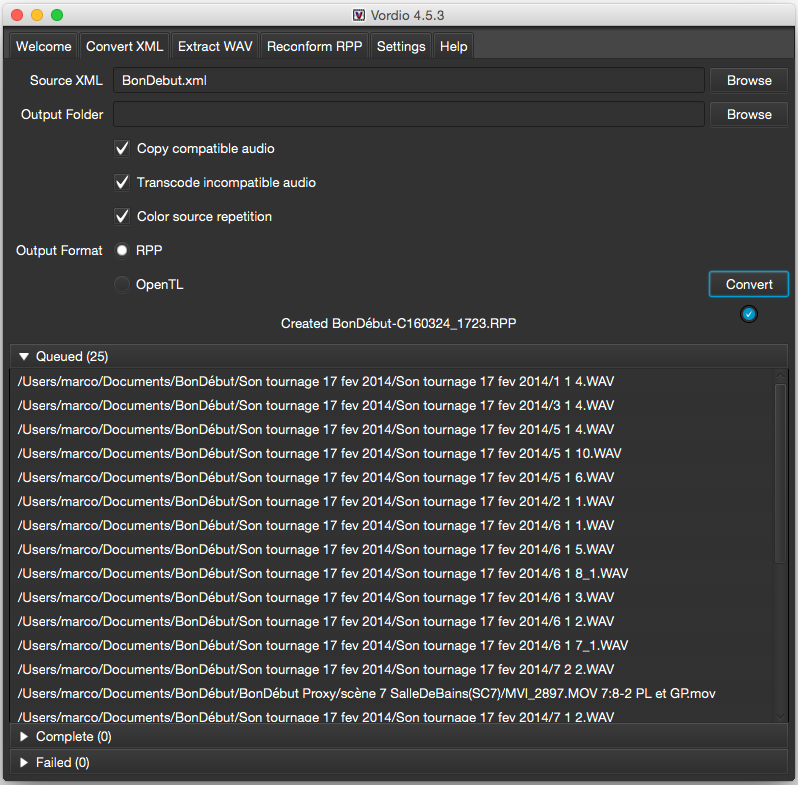The width and height of the screenshot is (798, 785).
Task: Open the Help tab
Action: [453, 46]
